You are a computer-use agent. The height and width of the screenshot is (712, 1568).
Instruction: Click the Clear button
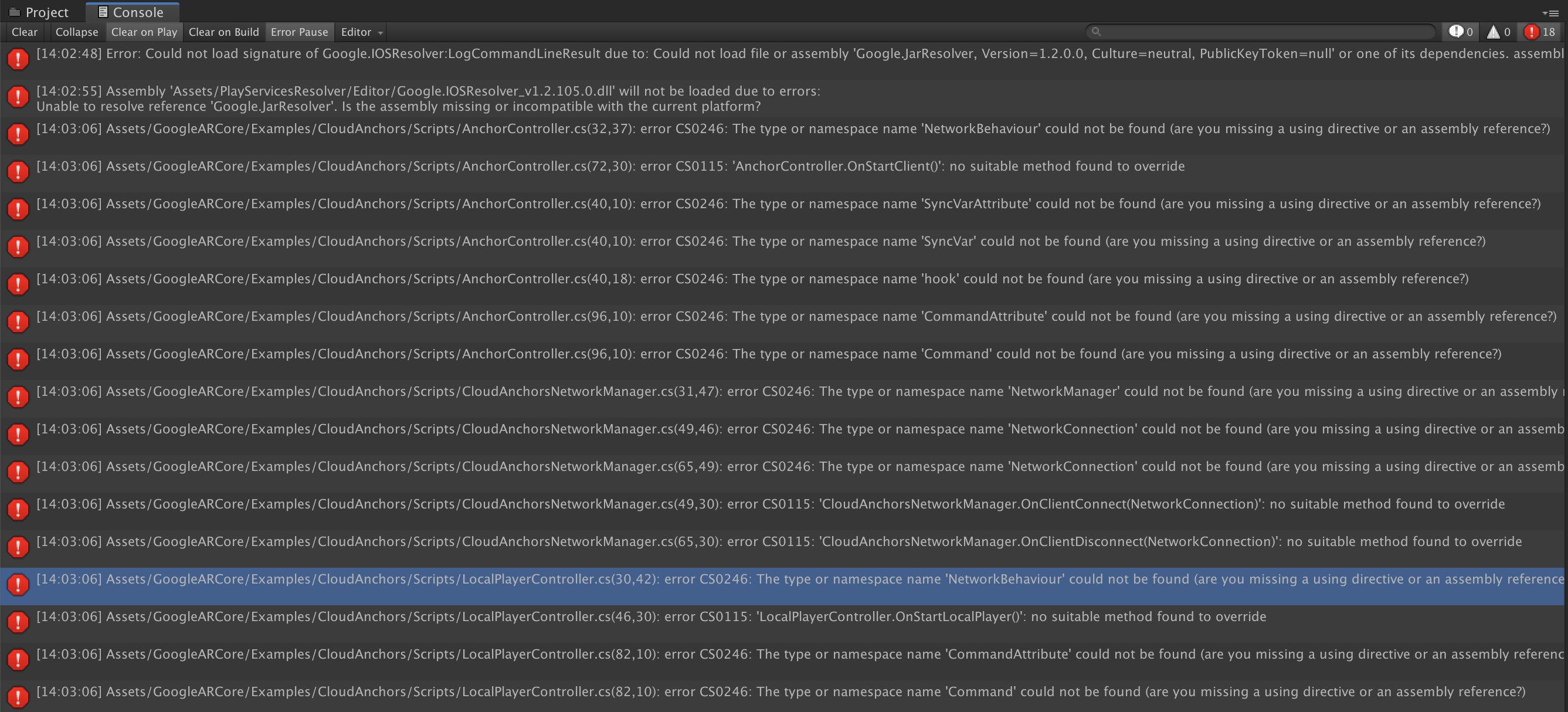pos(25,32)
